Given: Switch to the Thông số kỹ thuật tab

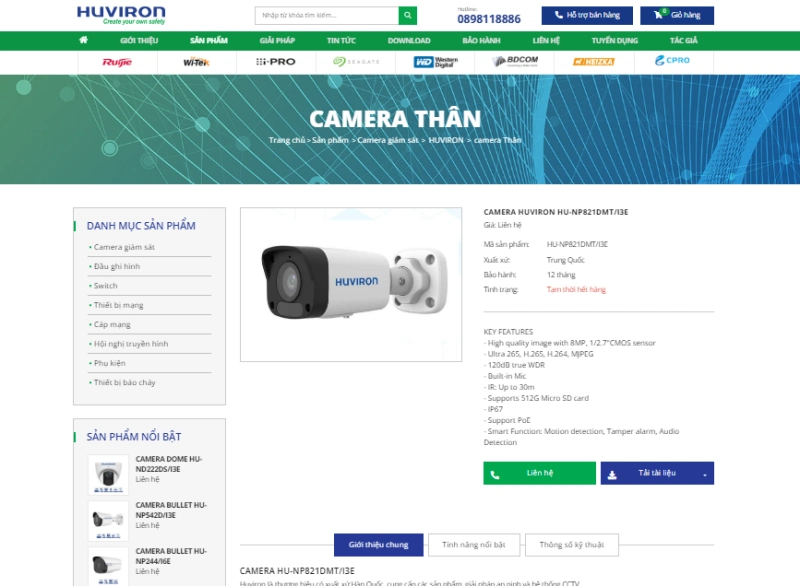Looking at the screenshot, I should click(x=572, y=545).
